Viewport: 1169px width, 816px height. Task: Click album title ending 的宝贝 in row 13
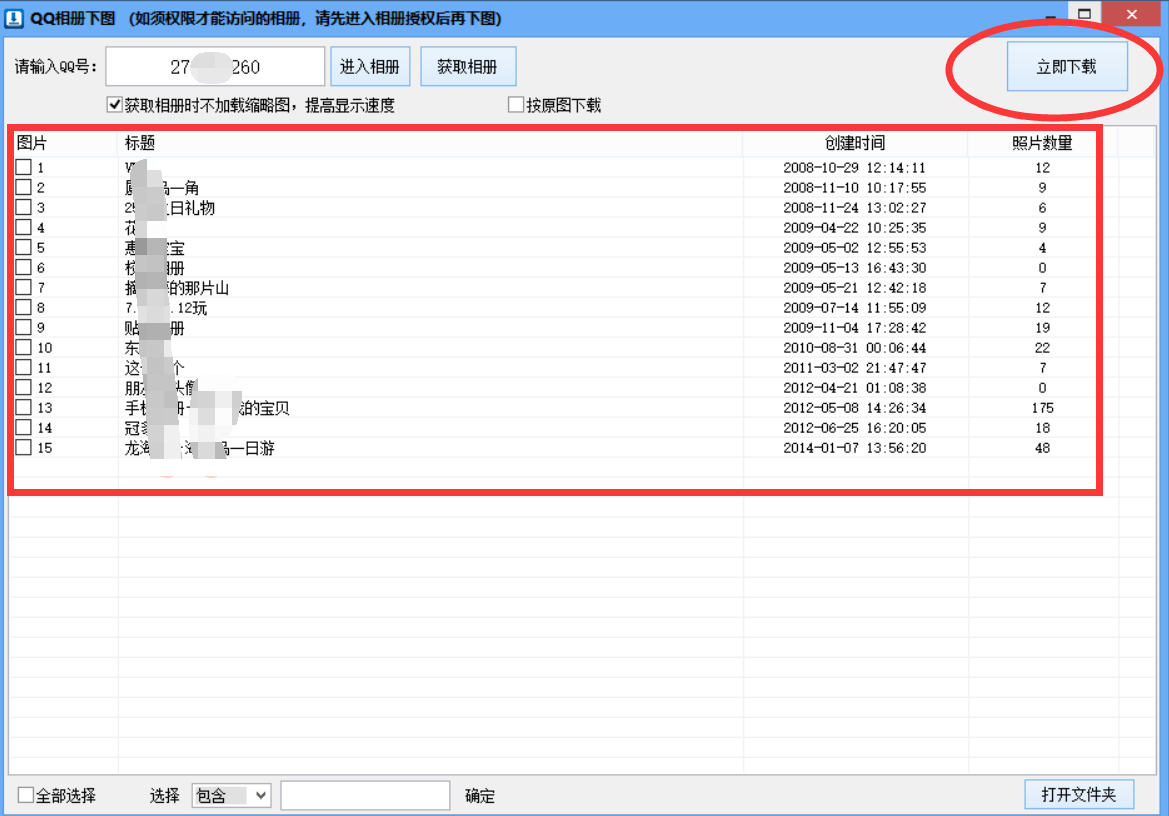pos(207,408)
